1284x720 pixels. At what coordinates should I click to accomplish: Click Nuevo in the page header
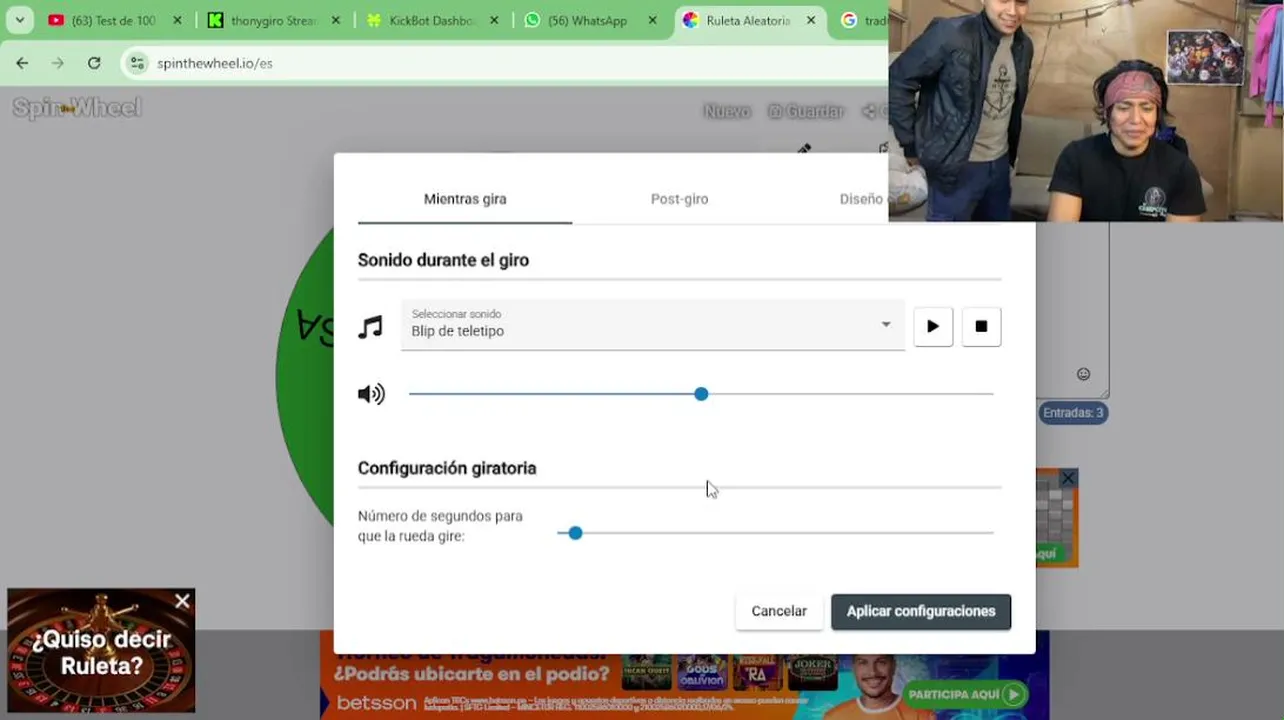coord(727,111)
